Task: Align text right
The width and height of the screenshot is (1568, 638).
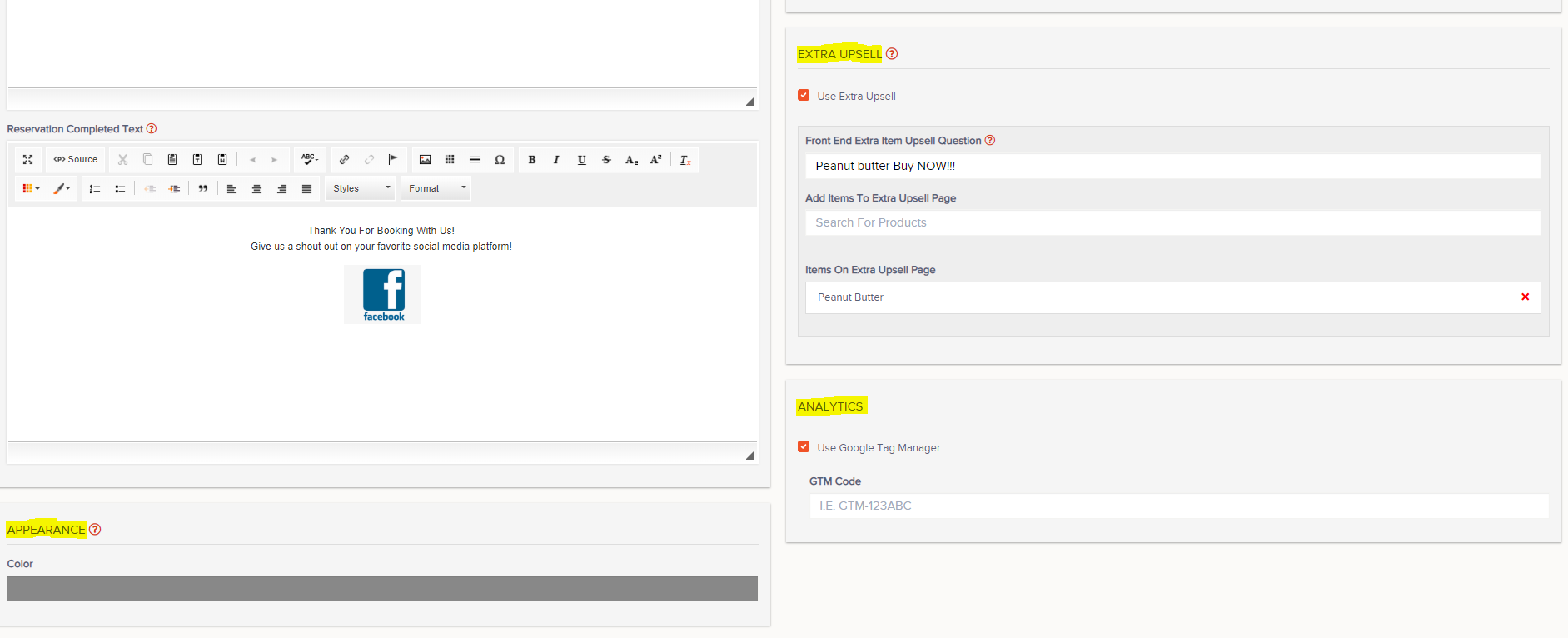Action: [x=281, y=189]
